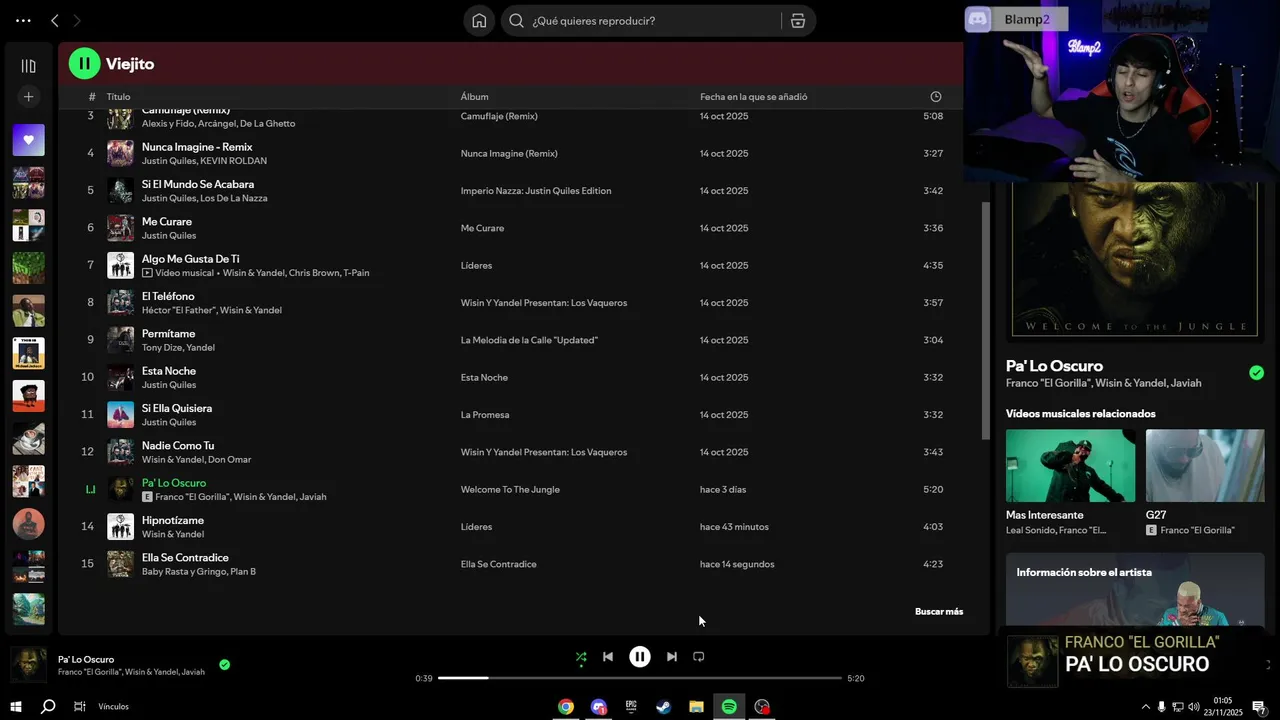Click the search magnifier icon
Image resolution: width=1280 pixels, height=720 pixels.
(517, 20)
